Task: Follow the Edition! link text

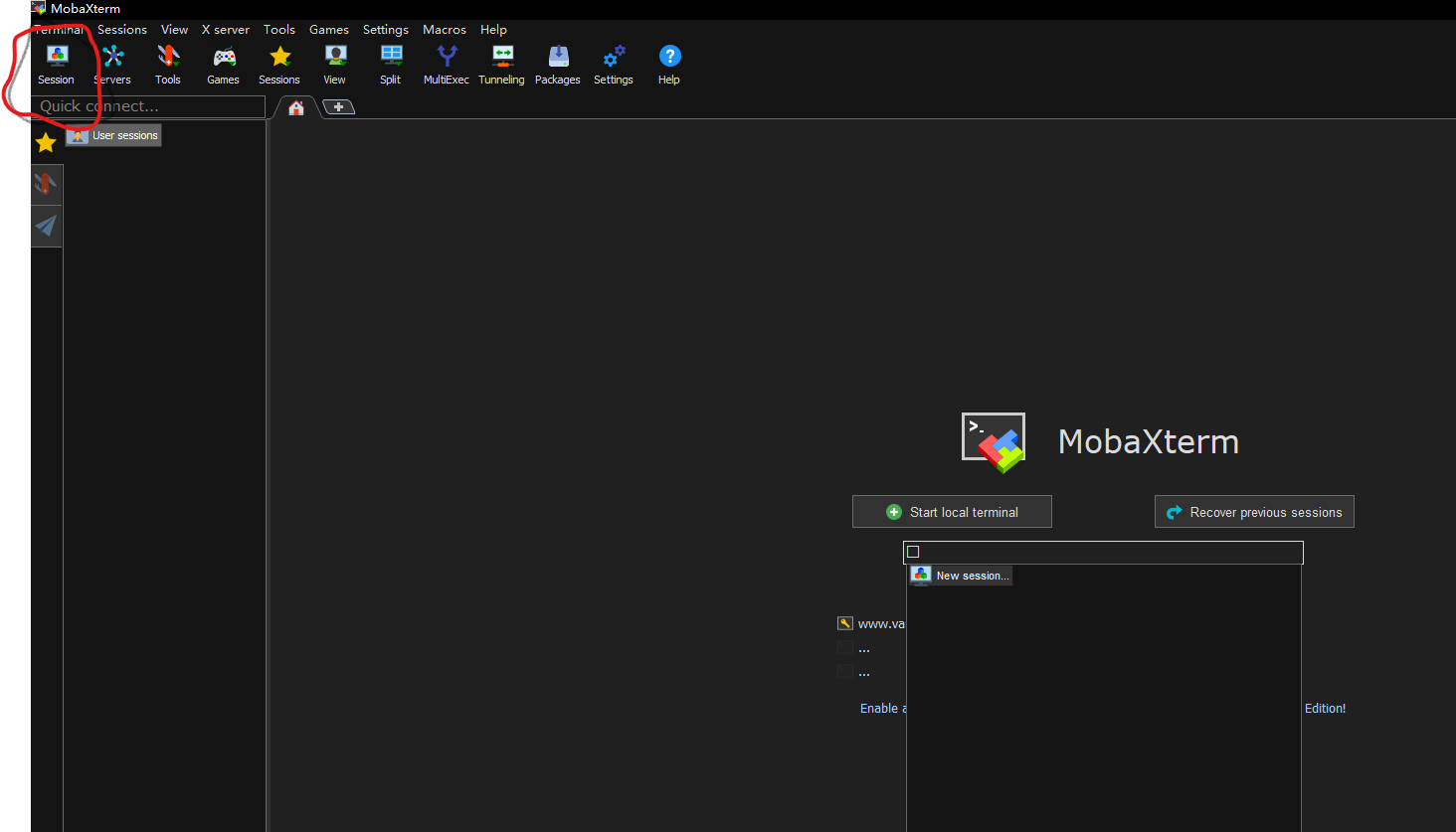Action: point(1325,709)
